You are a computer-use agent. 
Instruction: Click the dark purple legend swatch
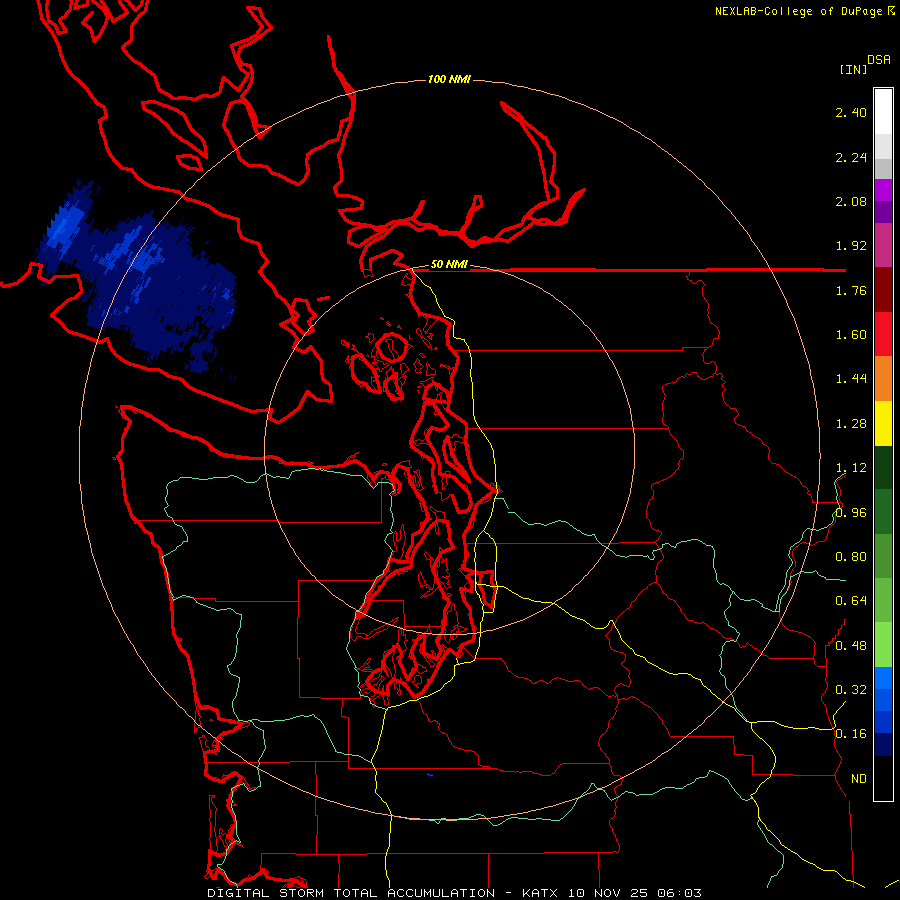[883, 212]
